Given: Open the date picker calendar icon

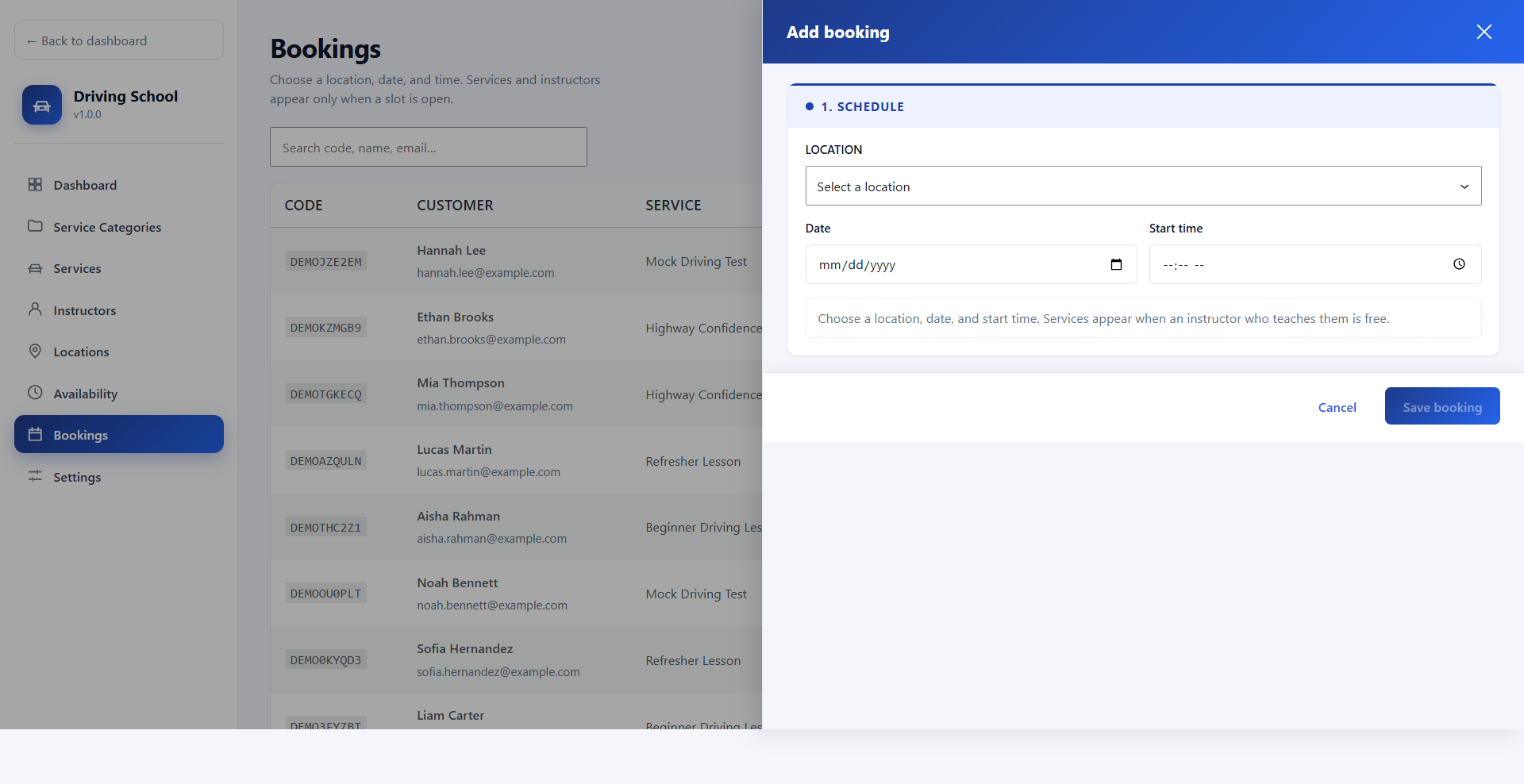Looking at the screenshot, I should (x=1116, y=264).
